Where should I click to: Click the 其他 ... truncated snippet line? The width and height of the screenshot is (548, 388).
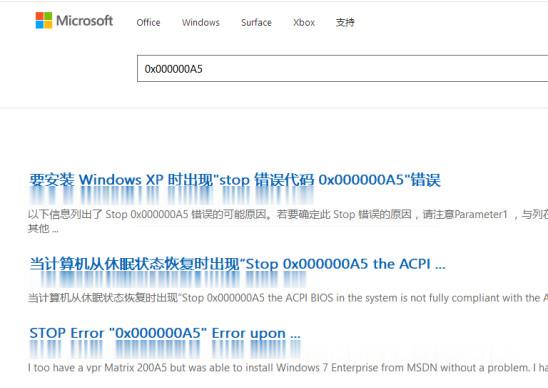[43, 229]
